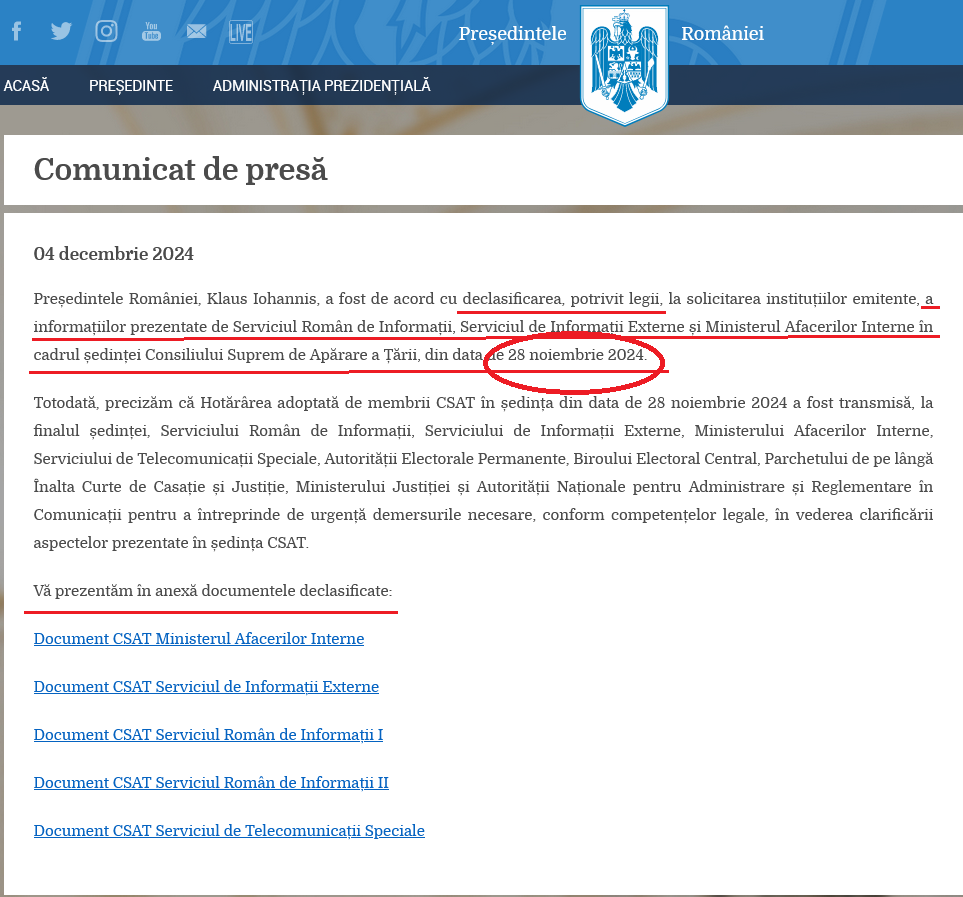Click 'Vă prezentăm în anexă documentele declasificate'
The height and width of the screenshot is (897, 963).
(212, 591)
